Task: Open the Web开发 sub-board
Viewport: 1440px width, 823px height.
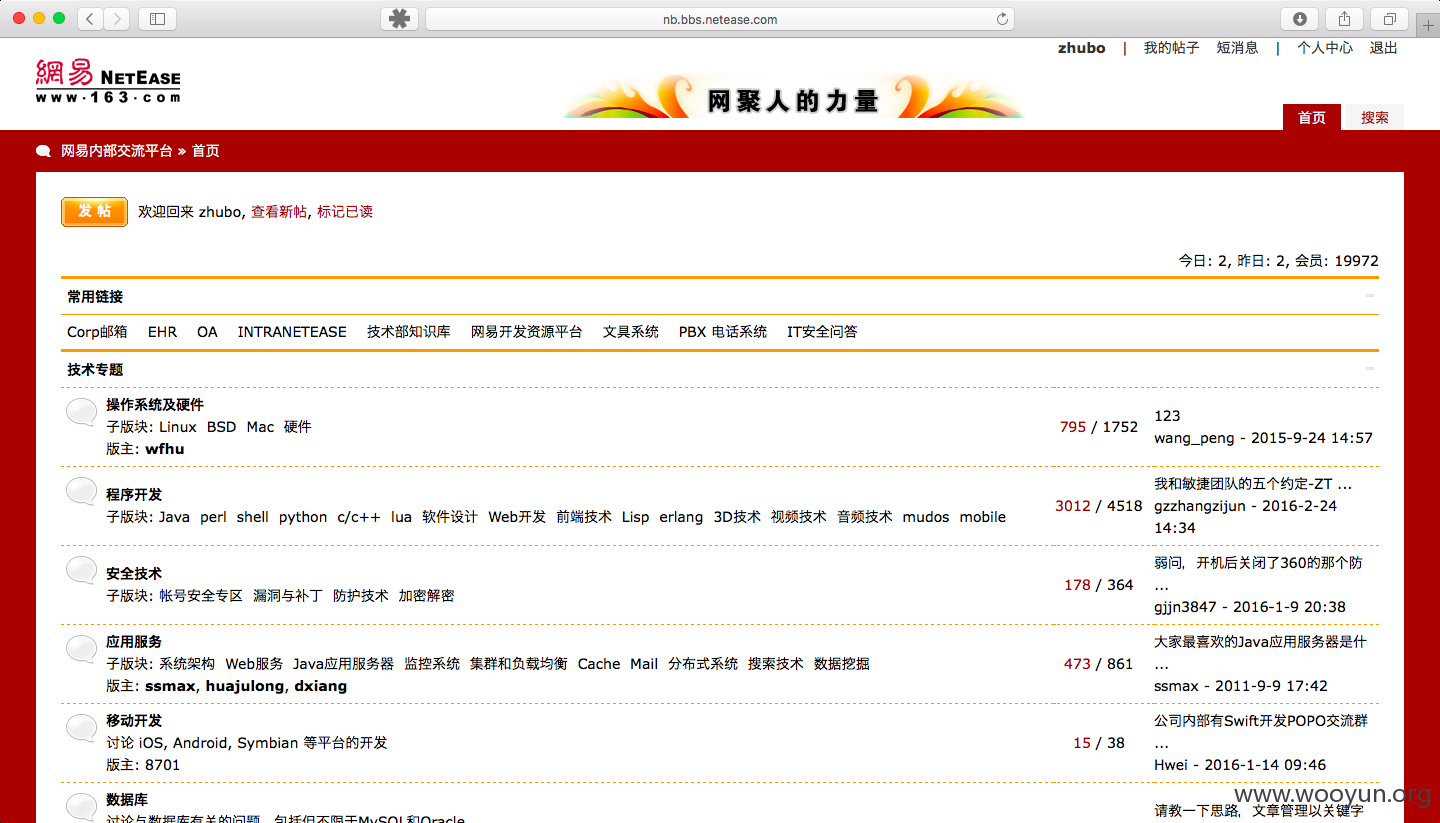Action: (517, 517)
